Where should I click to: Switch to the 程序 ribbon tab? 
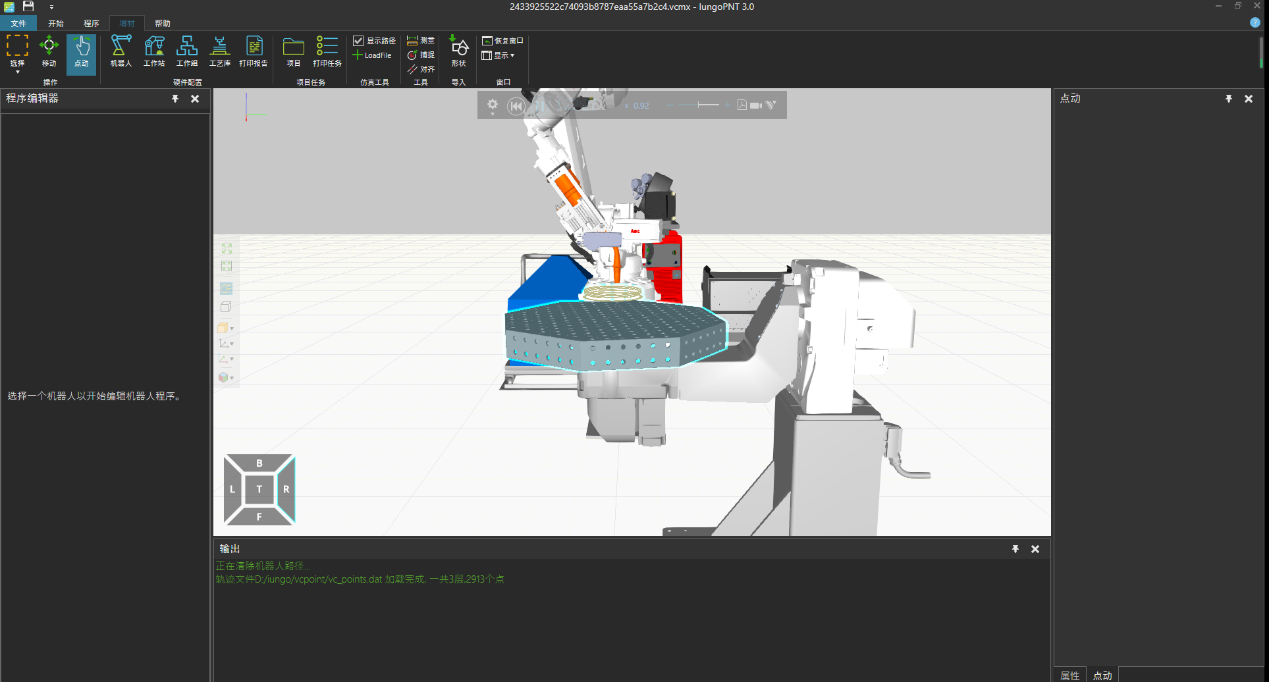(x=91, y=23)
